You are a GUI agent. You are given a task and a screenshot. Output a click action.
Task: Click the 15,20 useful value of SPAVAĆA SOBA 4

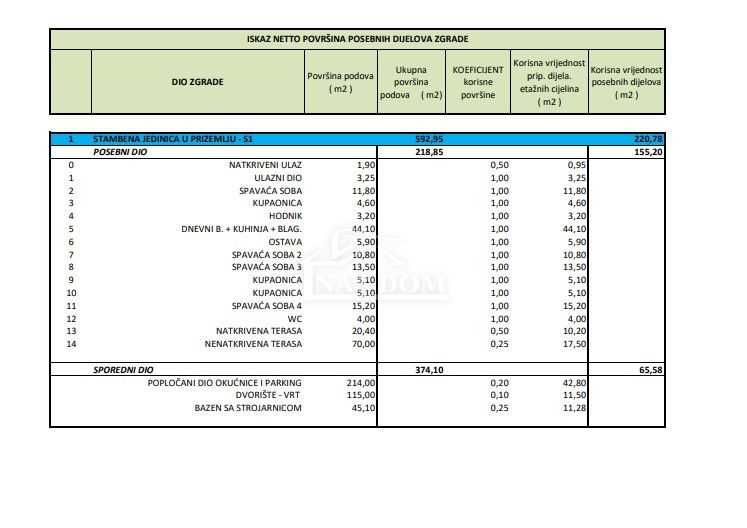tap(574, 306)
